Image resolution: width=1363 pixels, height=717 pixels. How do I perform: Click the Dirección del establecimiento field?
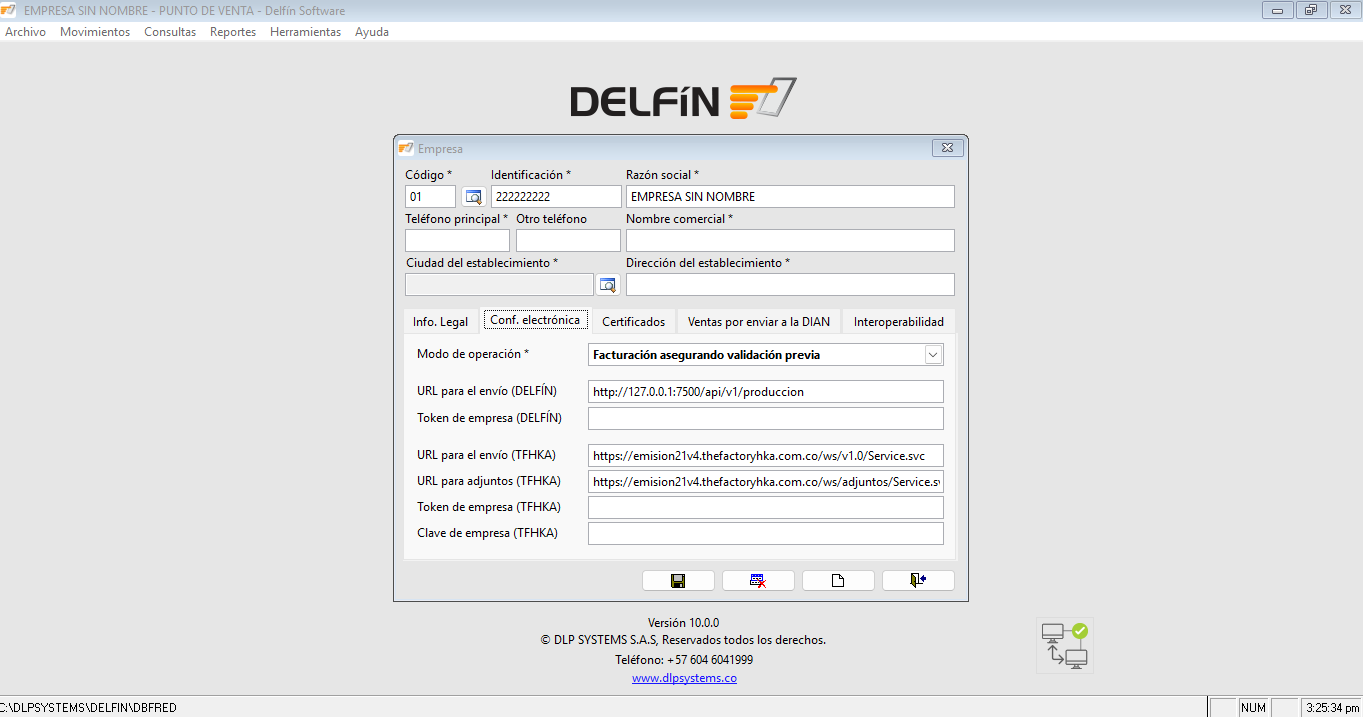coord(790,285)
